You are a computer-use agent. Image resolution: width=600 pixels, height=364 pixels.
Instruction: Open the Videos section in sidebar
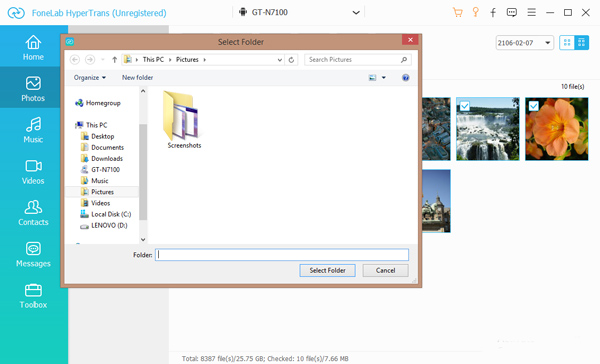tap(33, 171)
